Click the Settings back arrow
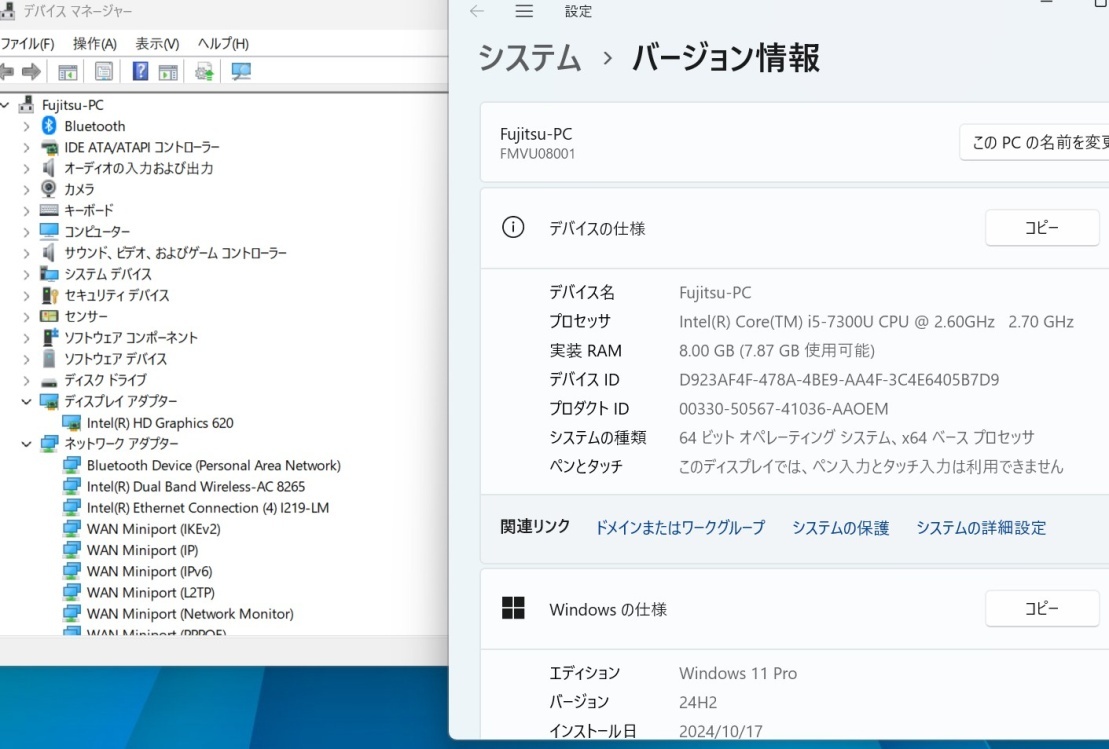 (477, 11)
